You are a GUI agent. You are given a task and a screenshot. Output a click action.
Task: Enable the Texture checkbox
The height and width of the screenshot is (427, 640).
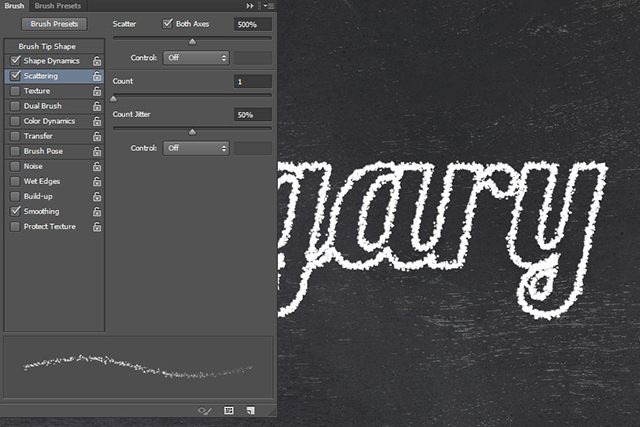(15, 91)
